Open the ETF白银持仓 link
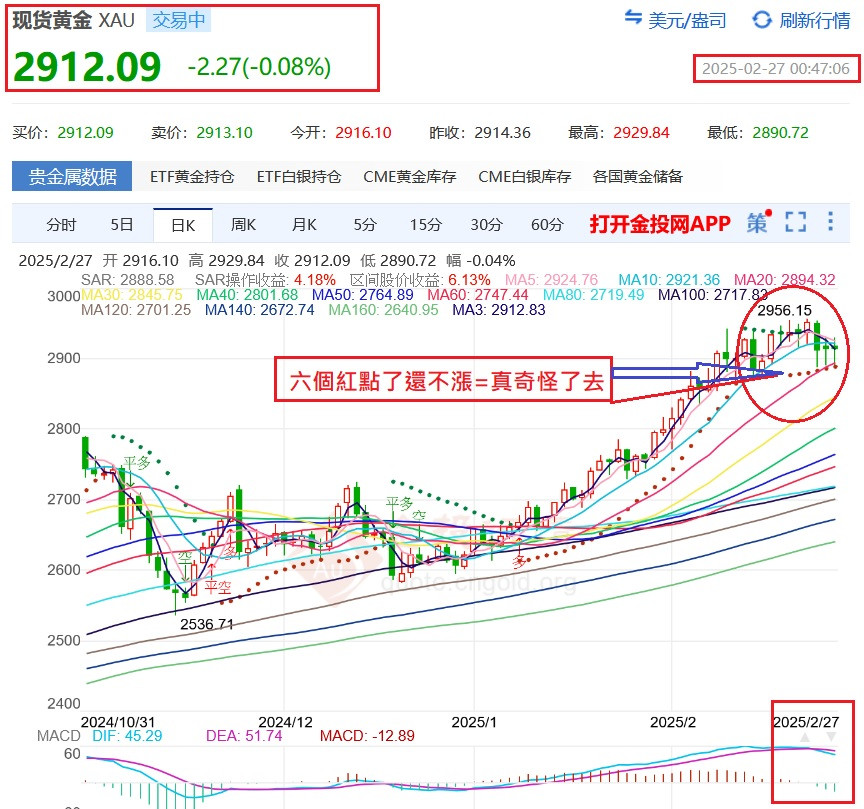Screen dimensions: 864x809 click(299, 176)
